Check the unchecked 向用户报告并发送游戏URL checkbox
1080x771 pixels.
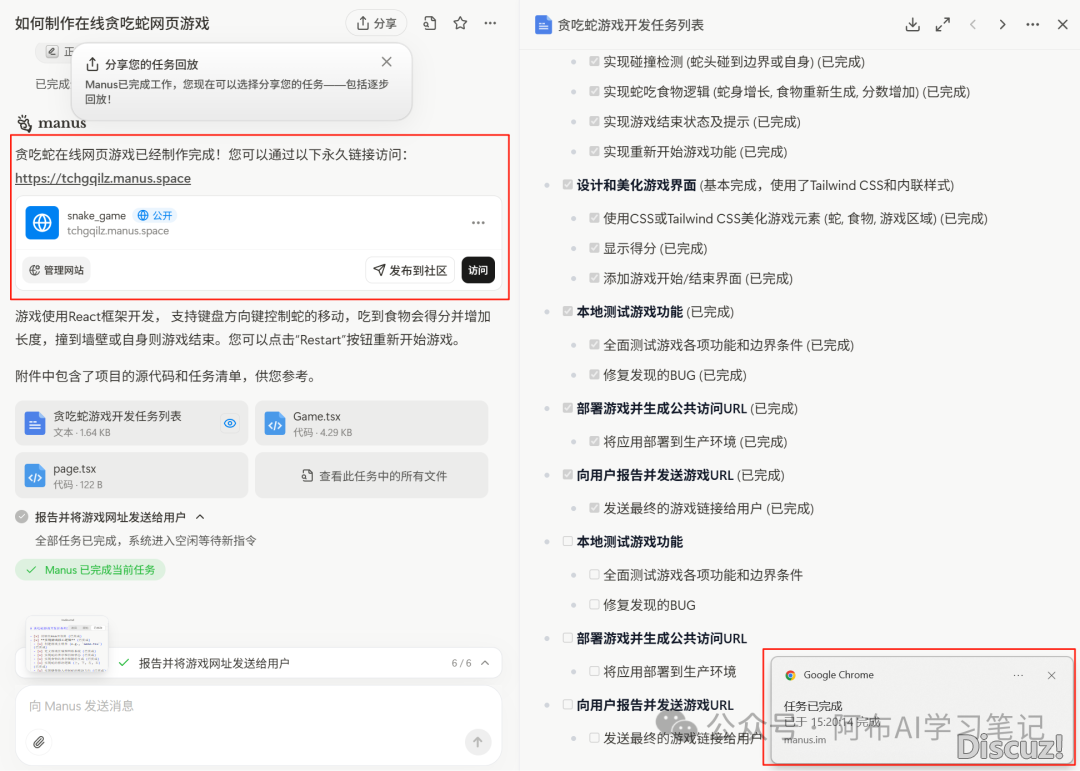pyautogui.click(x=568, y=705)
